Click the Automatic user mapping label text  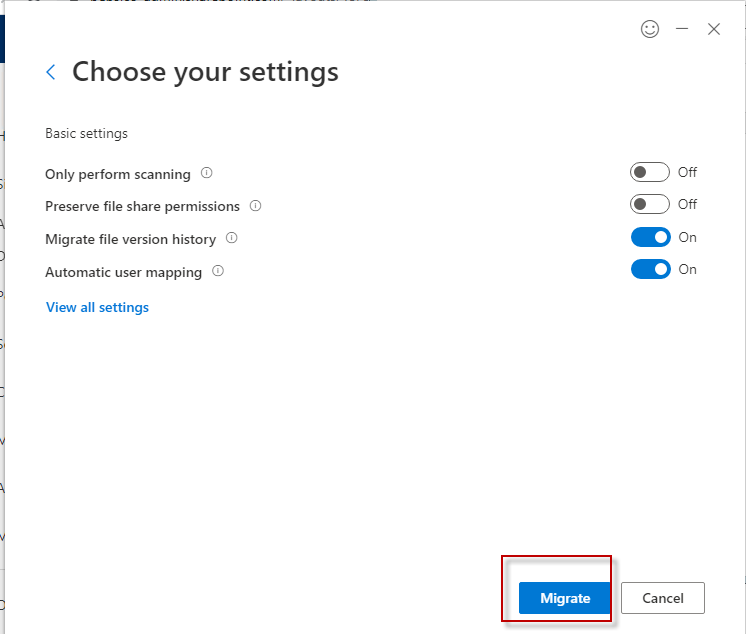123,272
